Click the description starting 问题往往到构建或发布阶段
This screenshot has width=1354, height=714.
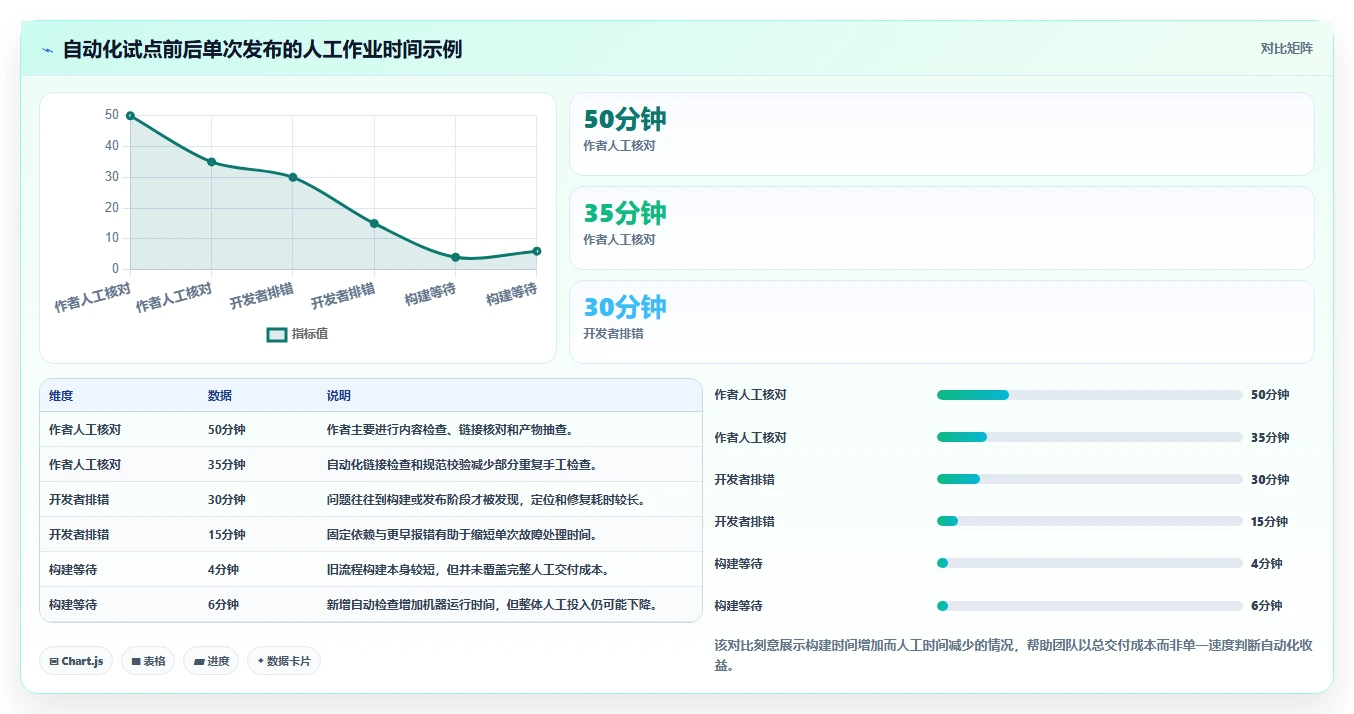(x=486, y=500)
